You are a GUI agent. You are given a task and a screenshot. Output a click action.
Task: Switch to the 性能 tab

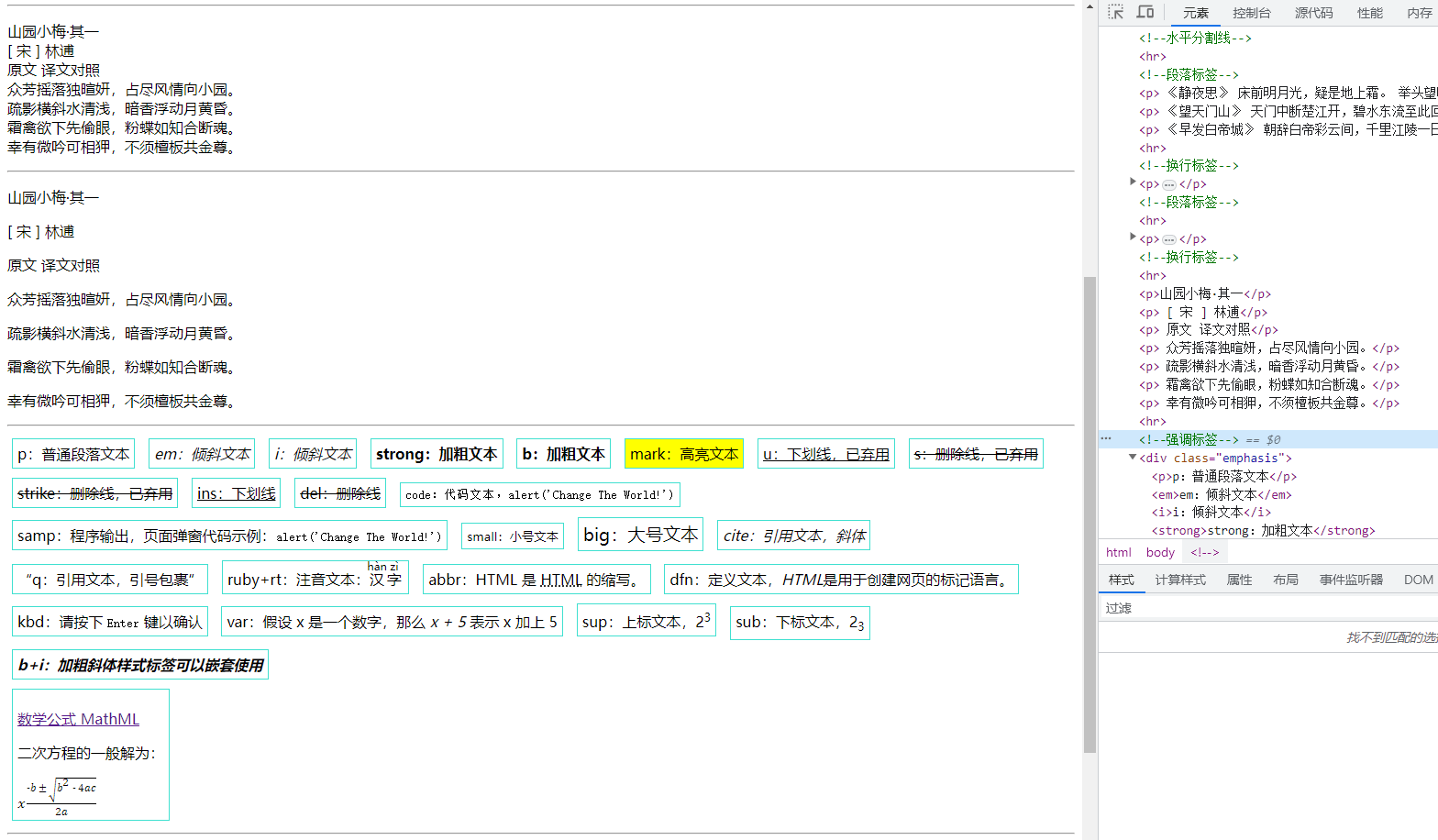click(x=1370, y=13)
